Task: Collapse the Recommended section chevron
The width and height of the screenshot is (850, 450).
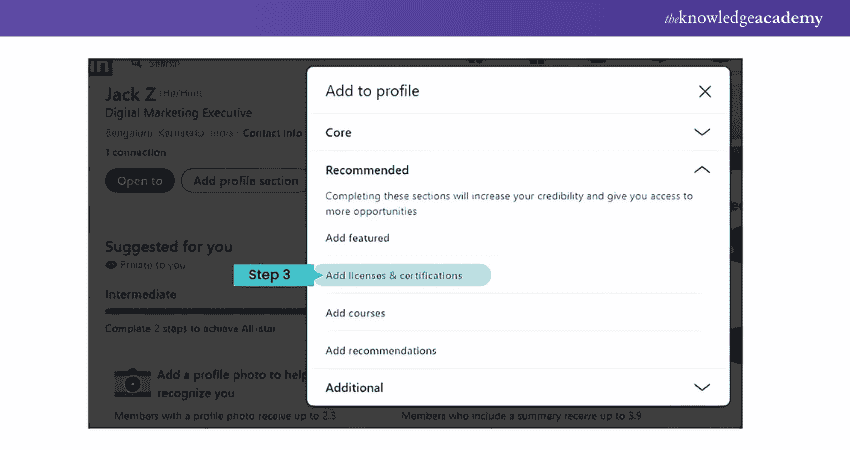Action: [x=702, y=170]
